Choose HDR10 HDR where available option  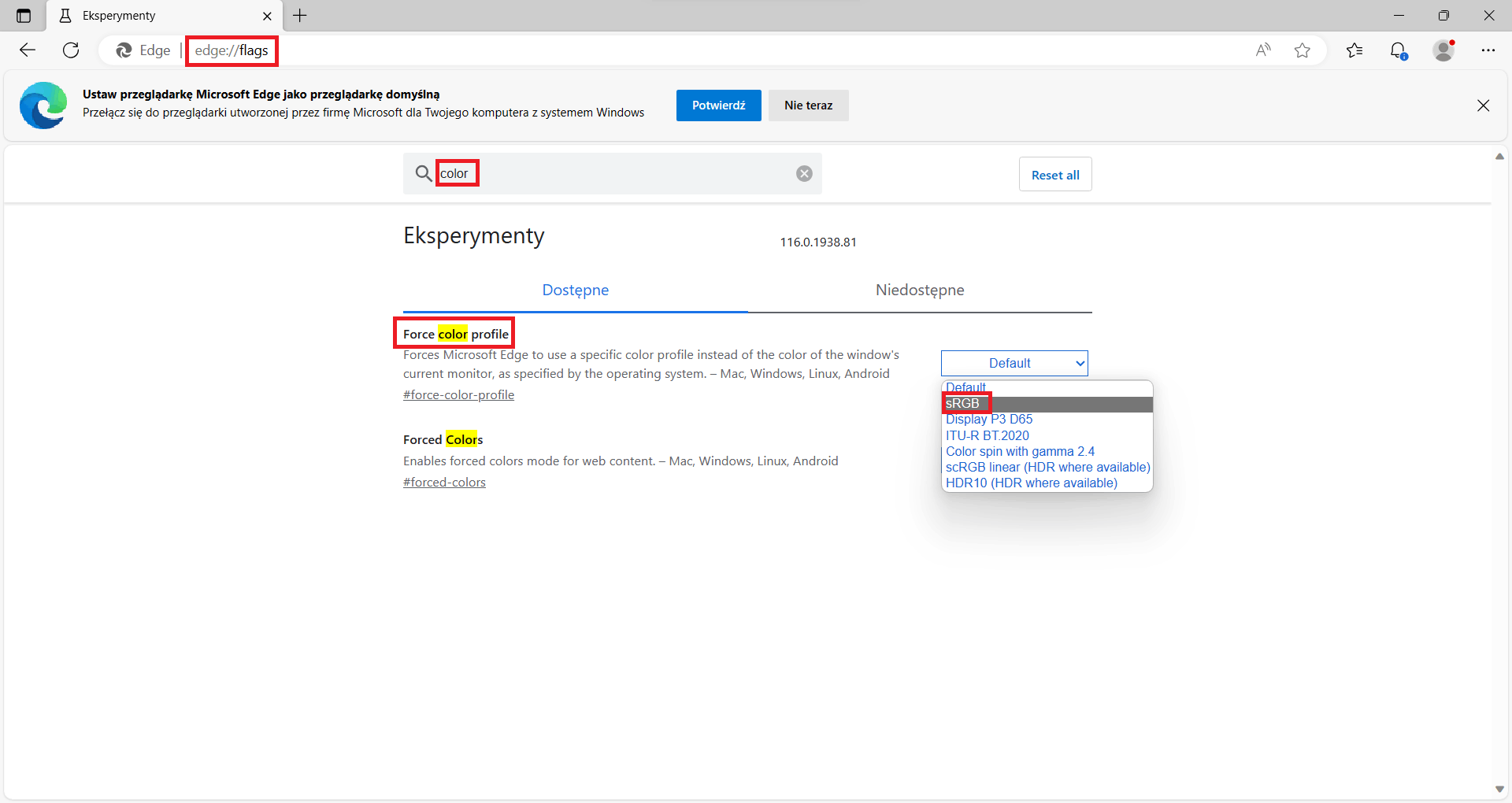coord(1047,483)
